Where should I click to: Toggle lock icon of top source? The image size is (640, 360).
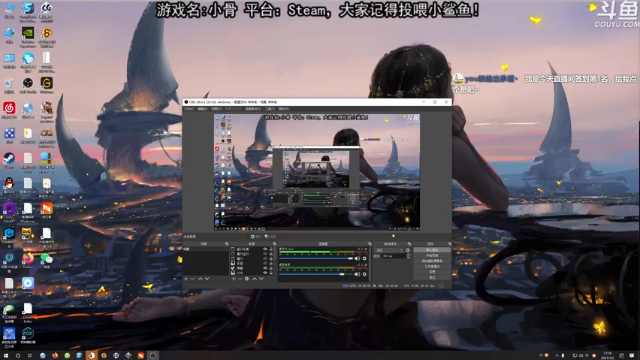pos(271,249)
